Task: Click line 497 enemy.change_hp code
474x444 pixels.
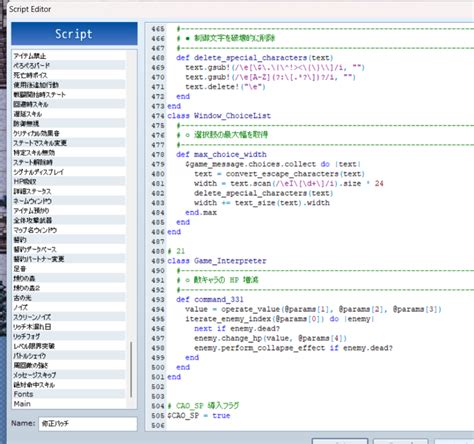Action: click(270, 338)
